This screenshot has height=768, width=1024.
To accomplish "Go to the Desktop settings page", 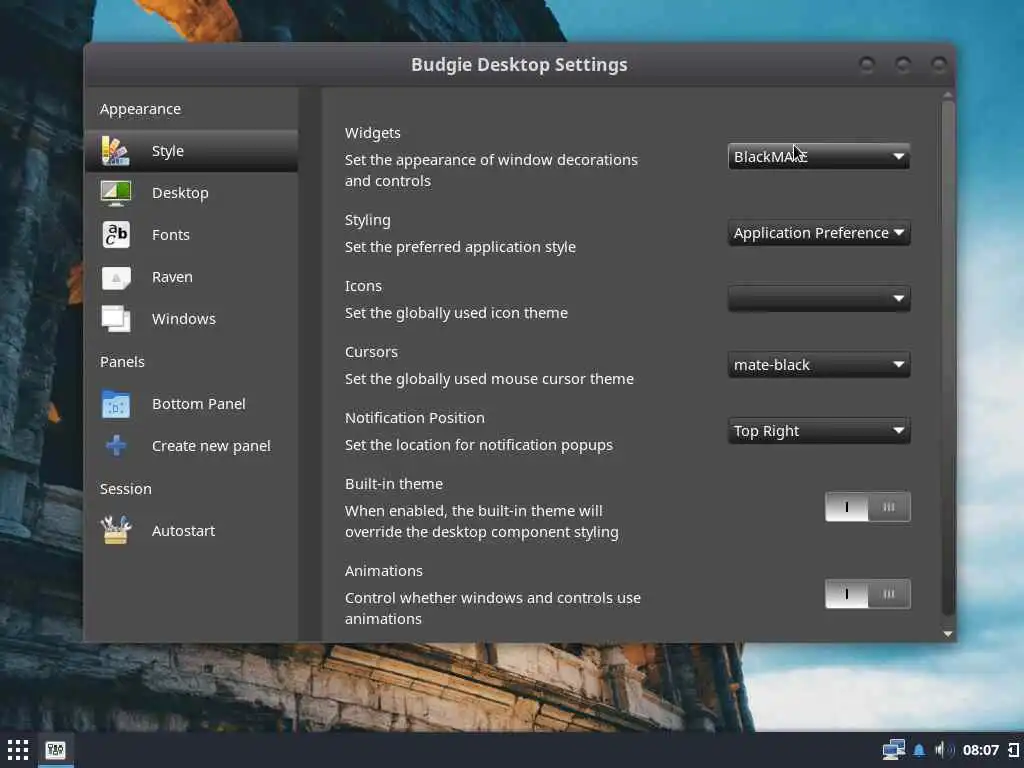I will click(x=191, y=193).
